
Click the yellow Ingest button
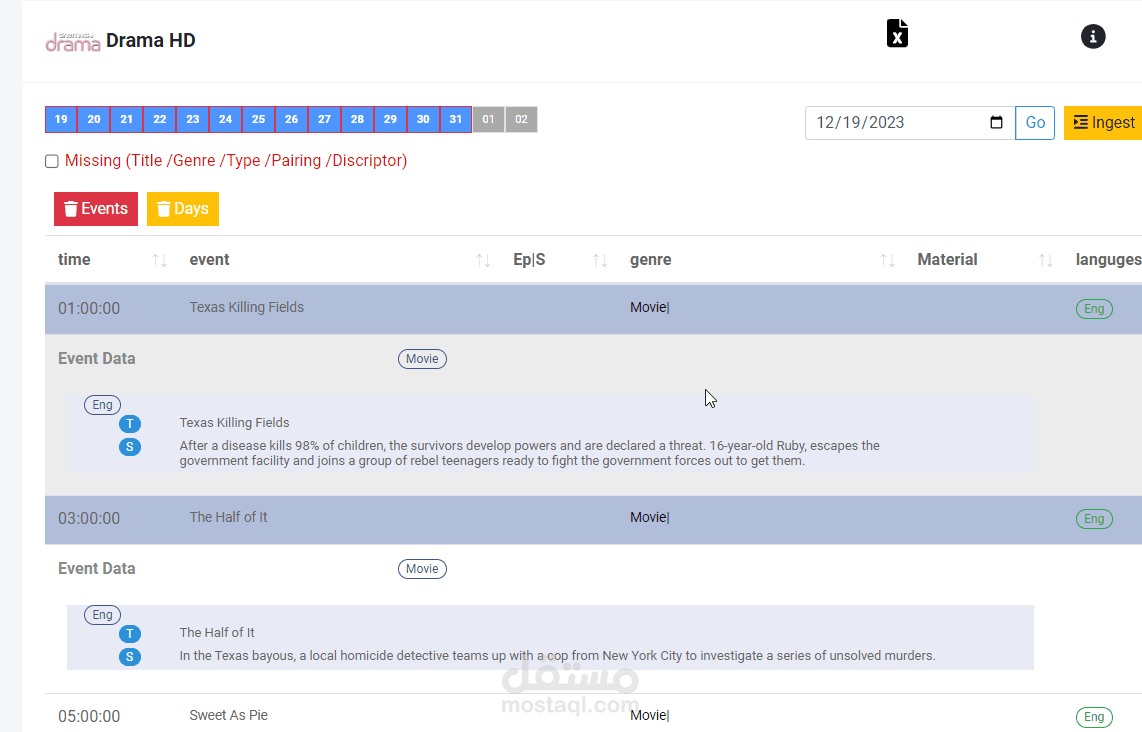pos(1103,122)
